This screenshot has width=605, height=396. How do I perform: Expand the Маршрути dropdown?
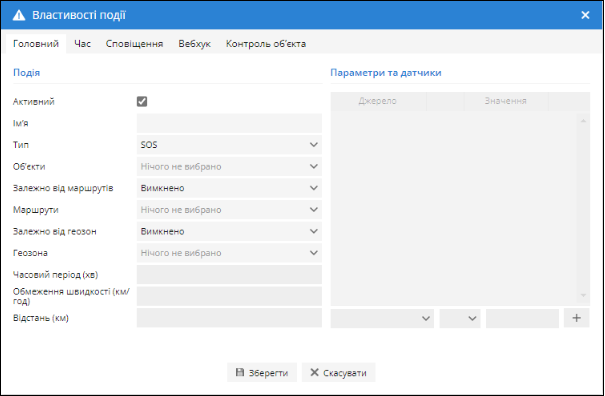point(229,210)
